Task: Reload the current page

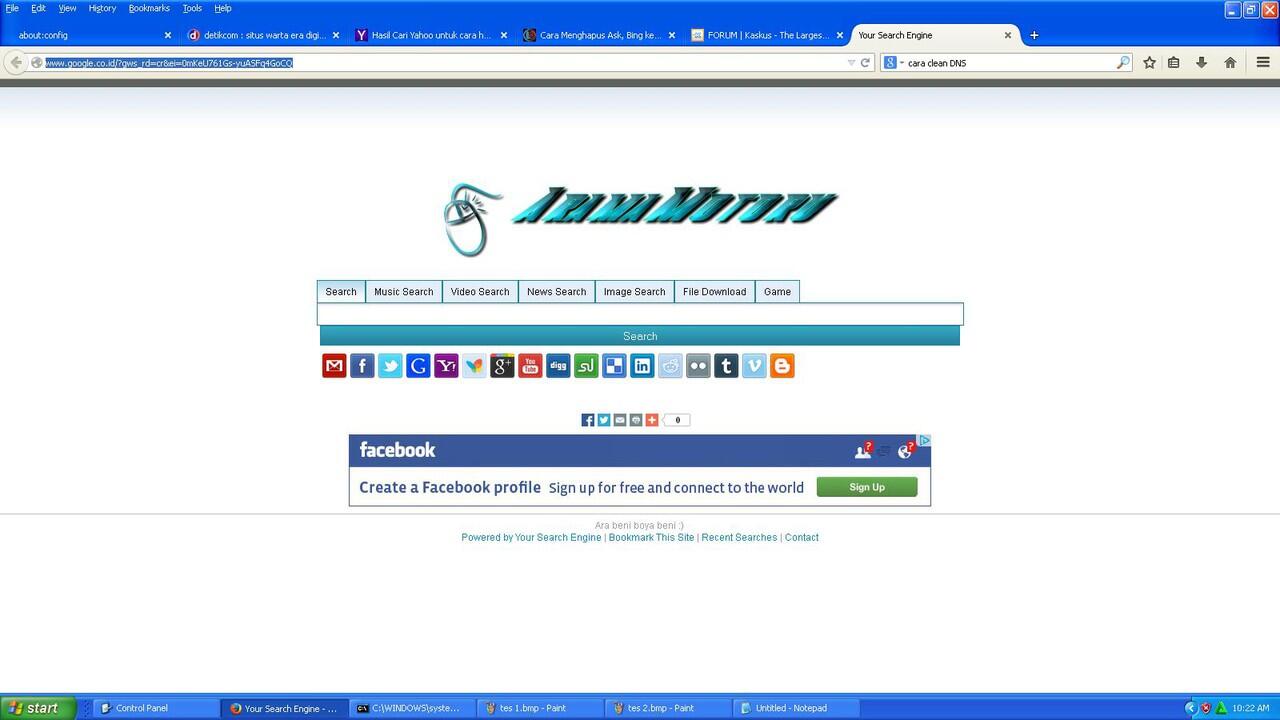Action: (x=866, y=62)
